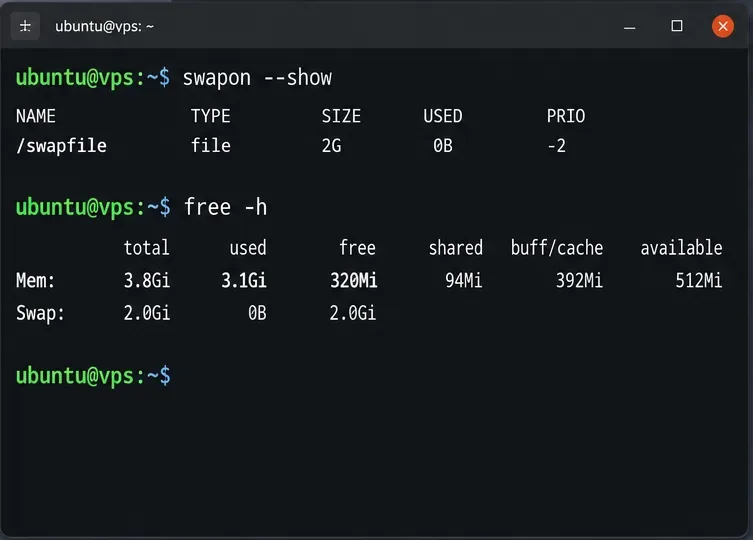The image size is (753, 540).
Task: Click the 'free' column header
Action: coord(357,247)
